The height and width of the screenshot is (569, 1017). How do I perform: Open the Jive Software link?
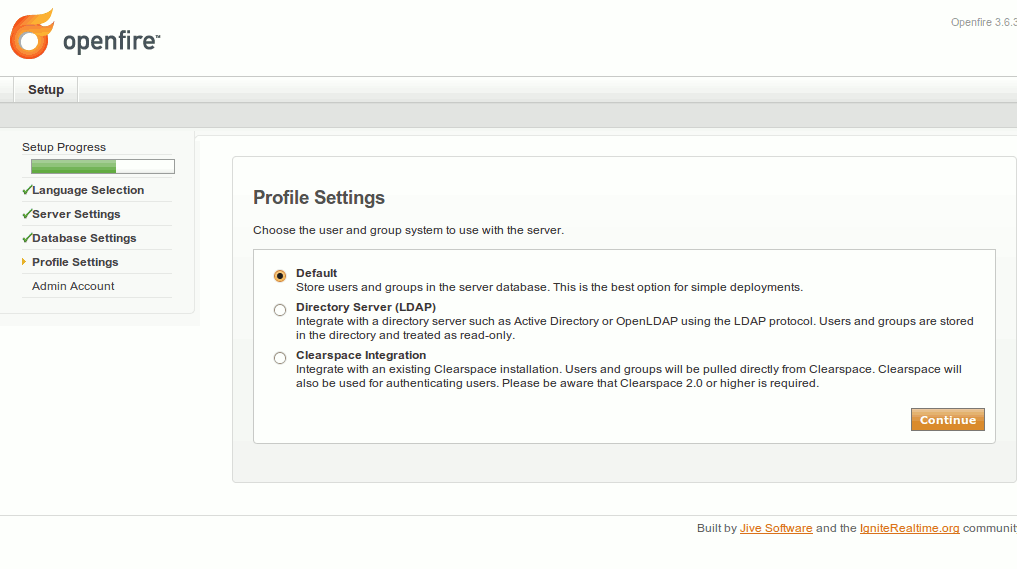775,528
